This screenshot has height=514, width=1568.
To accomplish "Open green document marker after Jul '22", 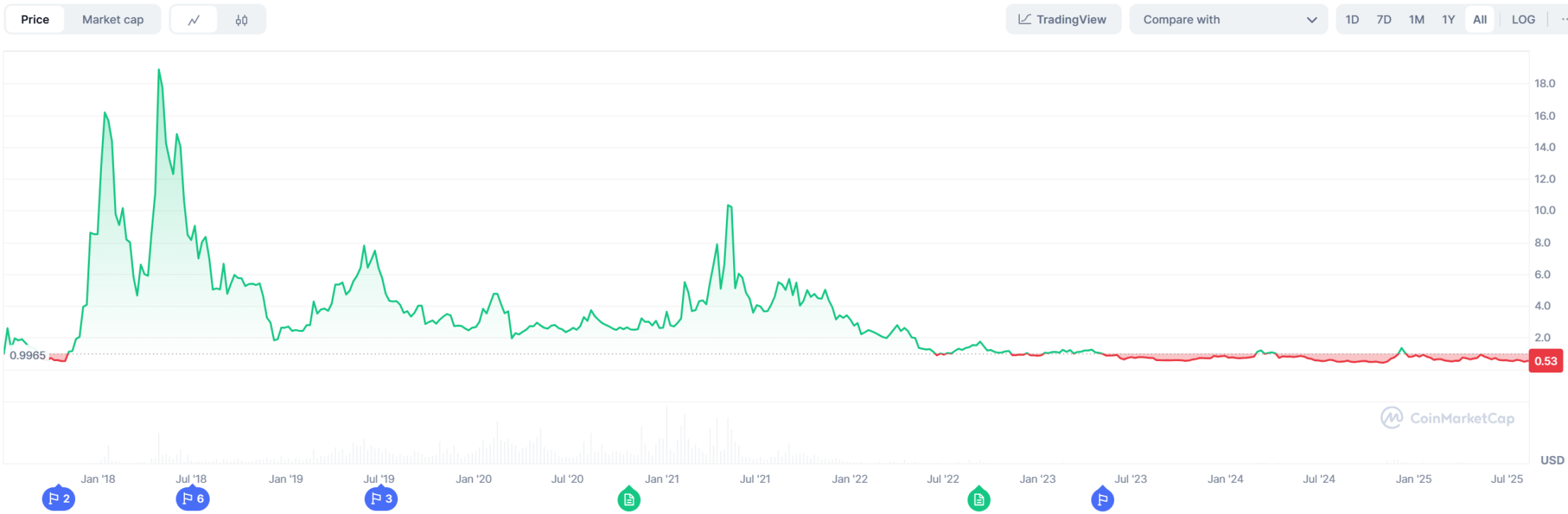I will 979,500.
